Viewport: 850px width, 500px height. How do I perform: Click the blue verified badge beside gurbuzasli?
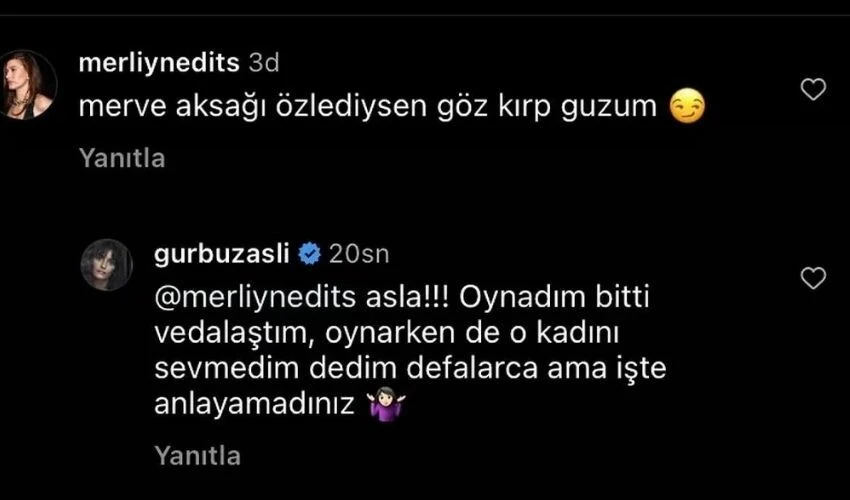(x=309, y=256)
